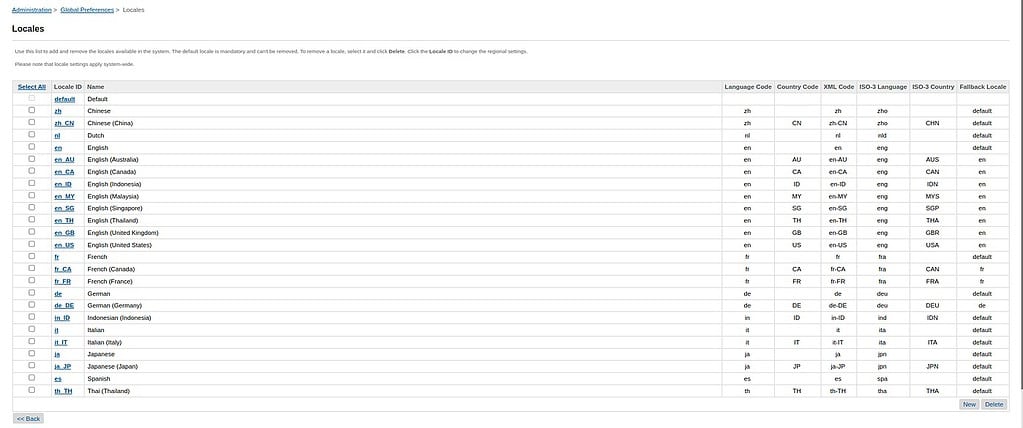1023x428 pixels.
Task: Tick the Spanish row checkbox
Action: point(31,378)
